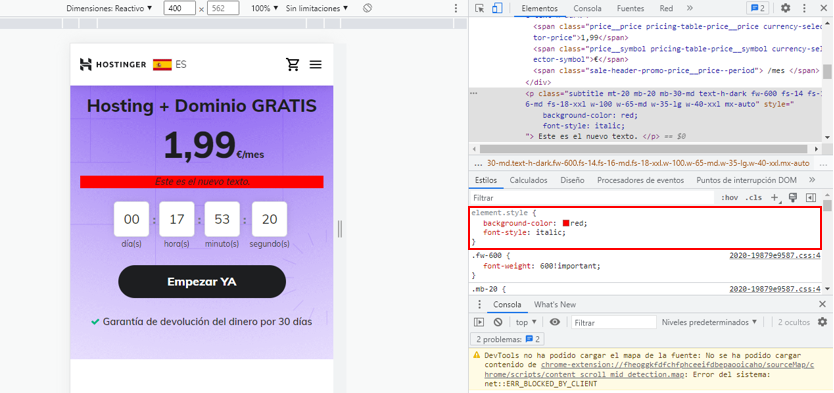Clear the console with the ban icon

tap(498, 322)
